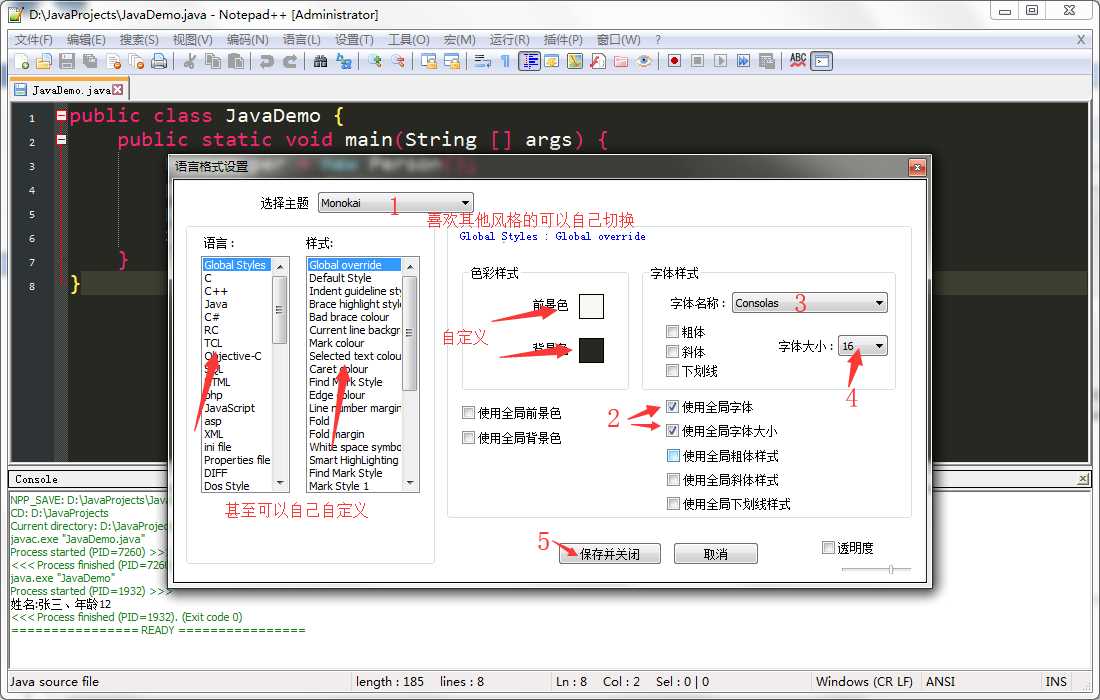Click the language list scroll-down arrow
Image resolution: width=1100 pixels, height=700 pixels.
point(280,483)
